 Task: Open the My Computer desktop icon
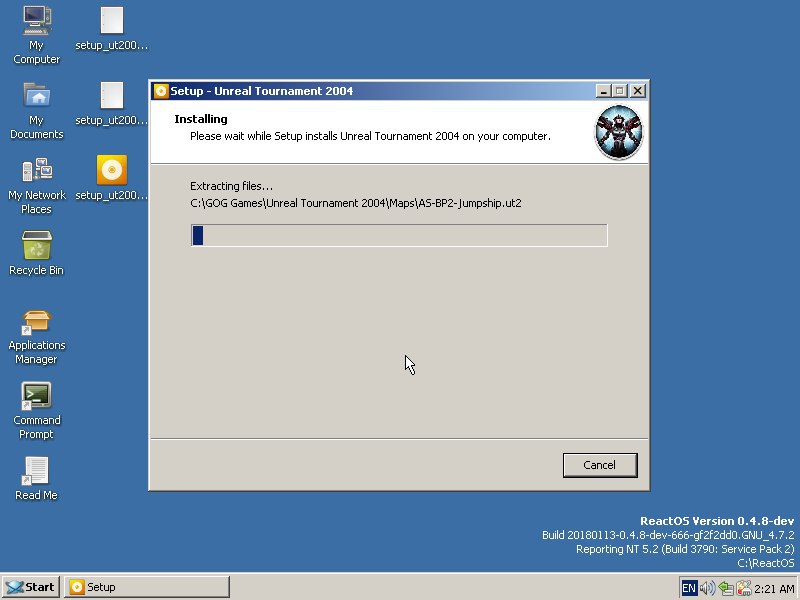(x=36, y=35)
